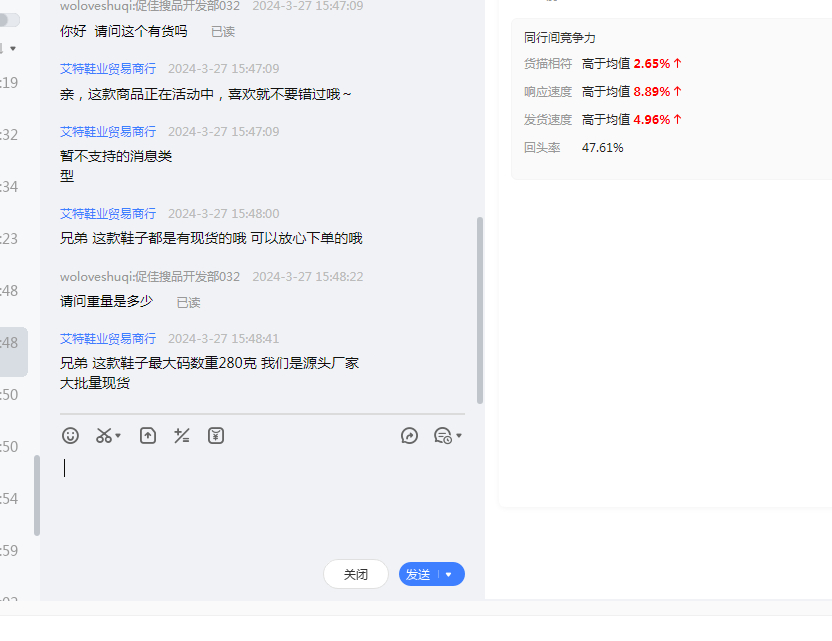Click the forward message arrow icon
The width and height of the screenshot is (832, 641).
click(x=409, y=436)
